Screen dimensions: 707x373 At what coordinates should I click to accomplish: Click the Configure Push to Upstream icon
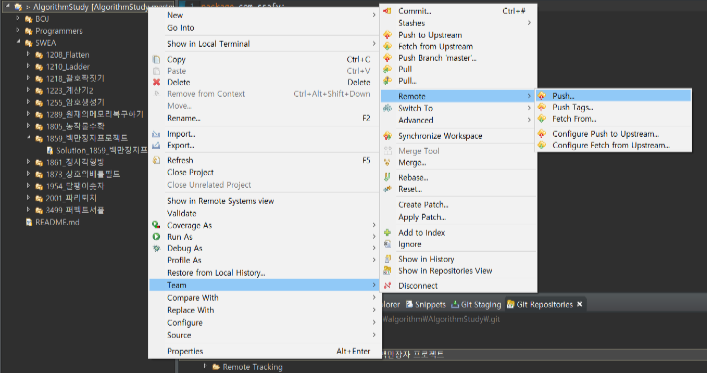(542, 134)
